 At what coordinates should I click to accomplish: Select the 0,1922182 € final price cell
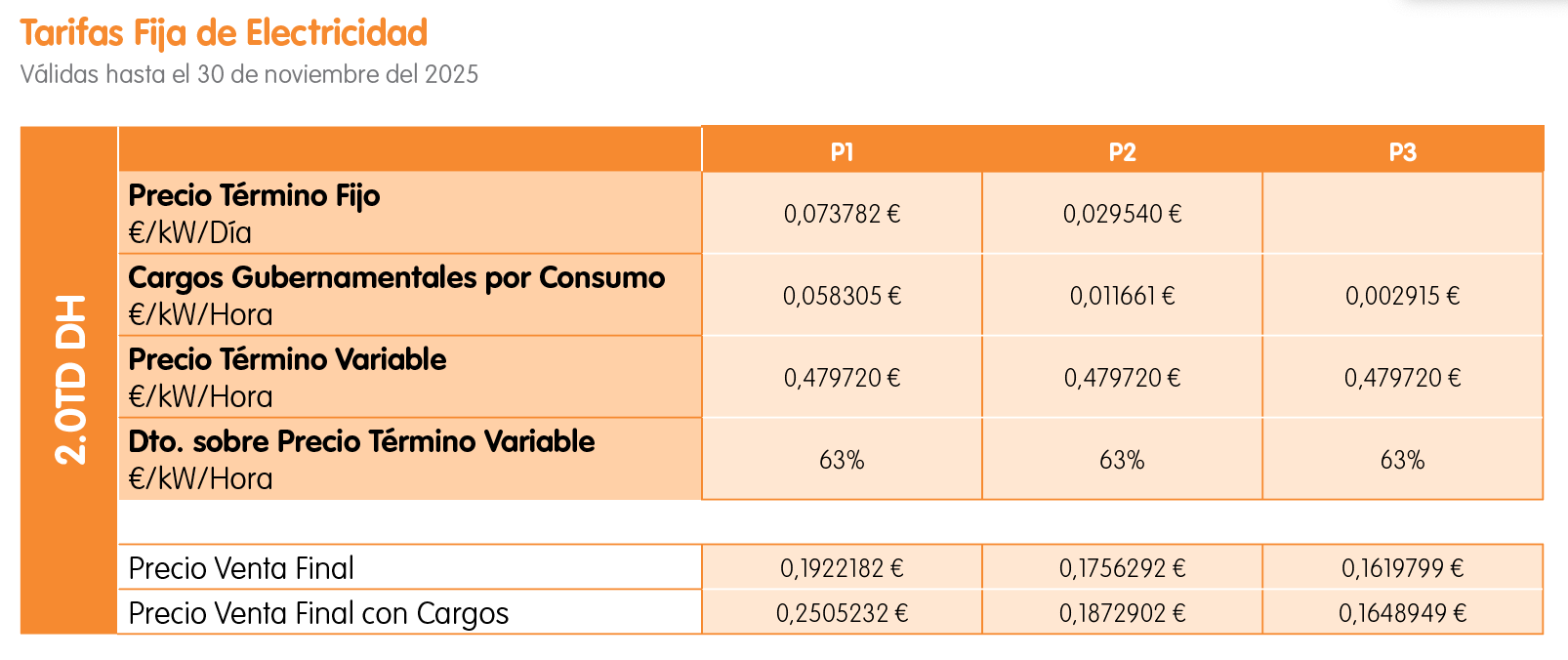[x=842, y=568]
